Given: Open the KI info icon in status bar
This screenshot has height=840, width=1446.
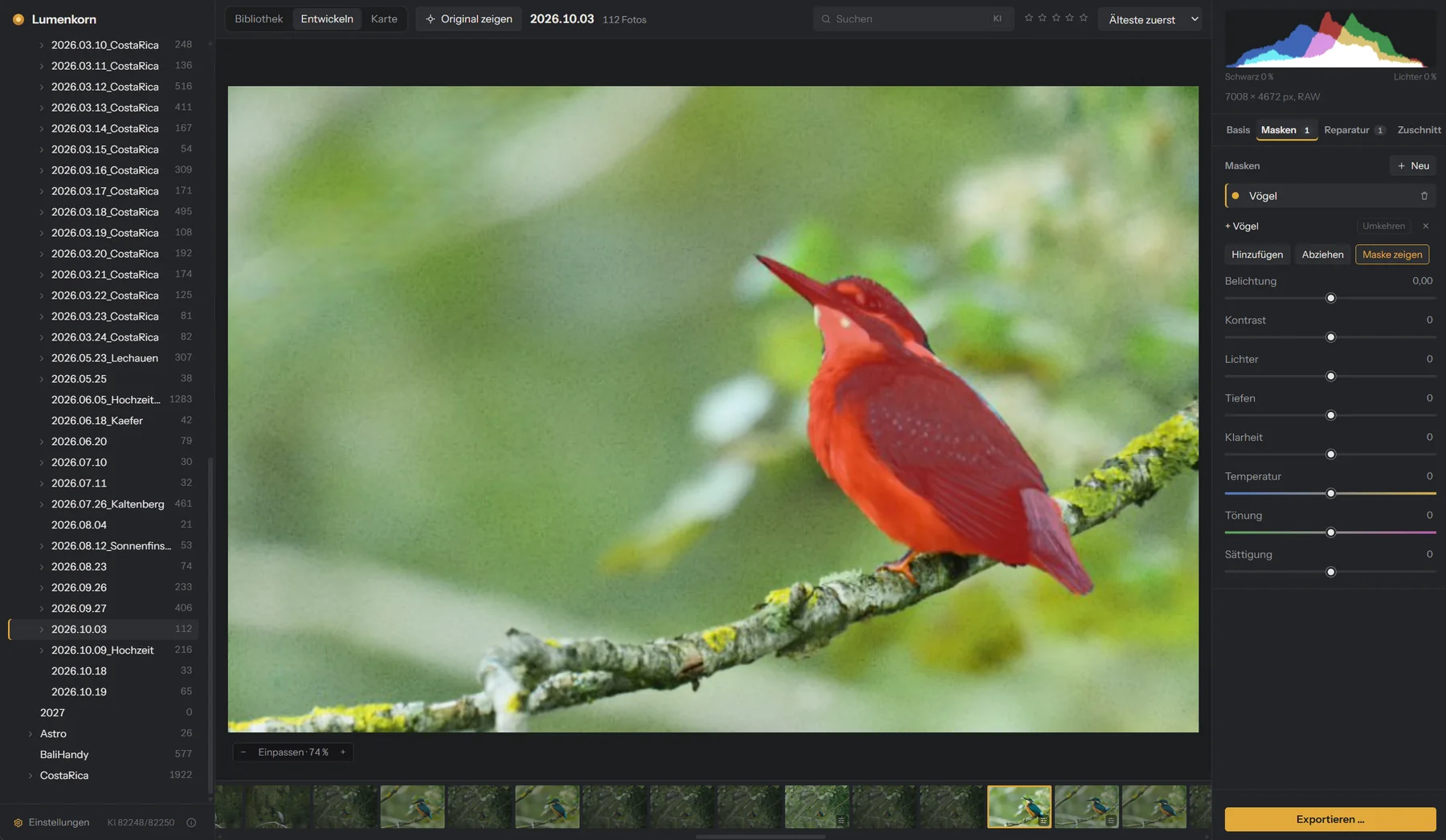Looking at the screenshot, I should [191, 822].
